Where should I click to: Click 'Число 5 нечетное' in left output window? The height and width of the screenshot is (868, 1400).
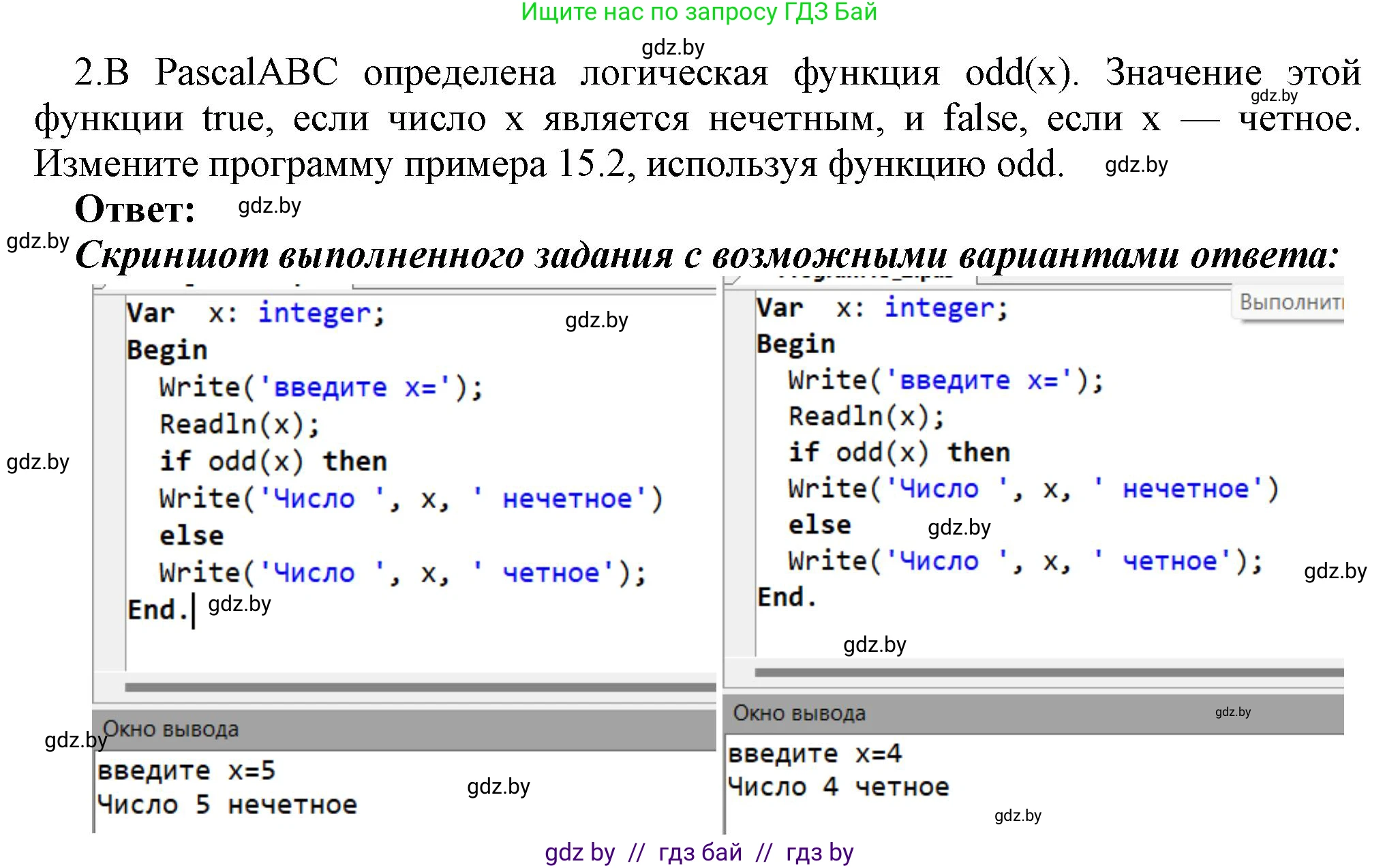(227, 805)
